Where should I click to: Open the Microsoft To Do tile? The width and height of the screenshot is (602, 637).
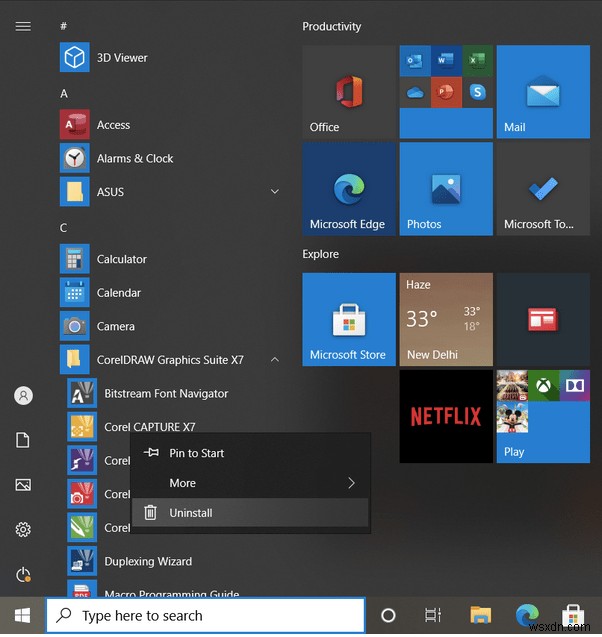(543, 189)
